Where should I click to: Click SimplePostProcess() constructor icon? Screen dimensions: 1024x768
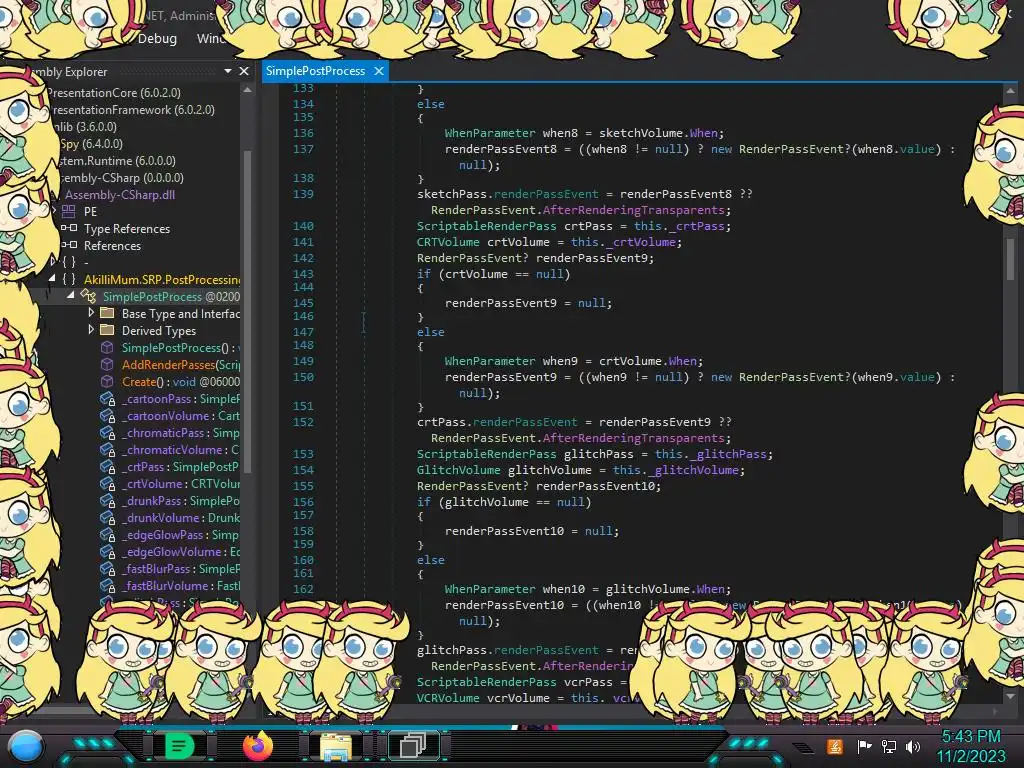[x=107, y=347]
